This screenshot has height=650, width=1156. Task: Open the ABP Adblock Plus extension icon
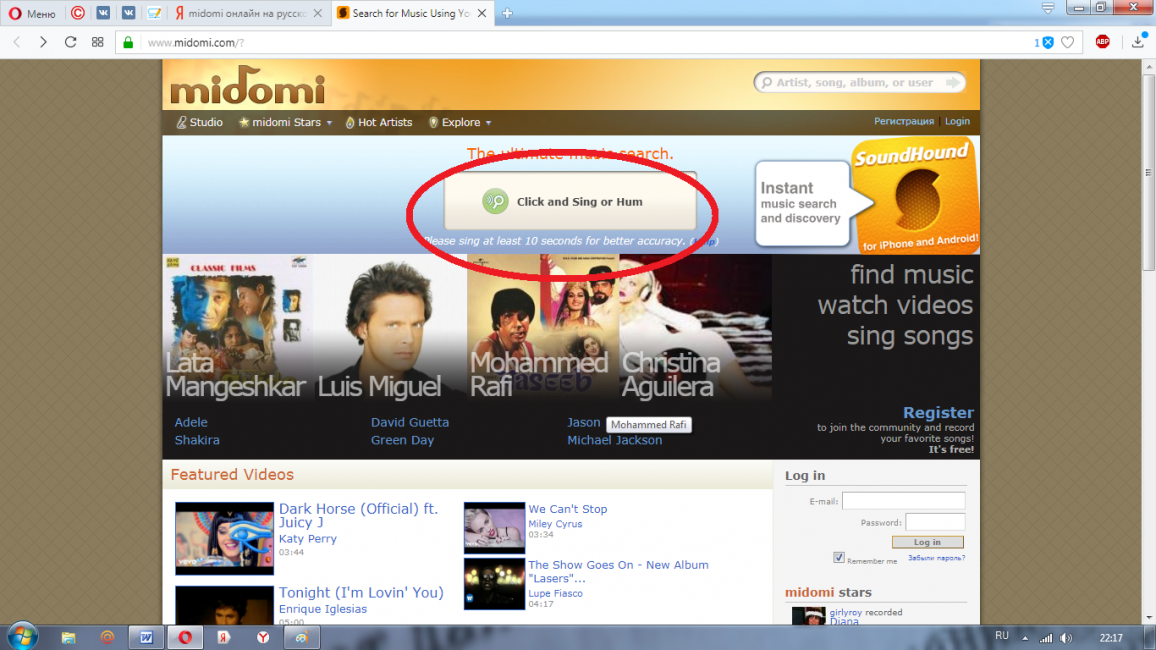1102,42
